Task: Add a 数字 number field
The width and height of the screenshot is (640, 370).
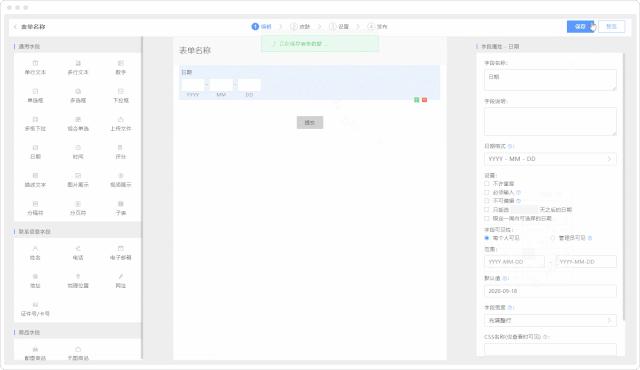Action: click(x=120, y=68)
